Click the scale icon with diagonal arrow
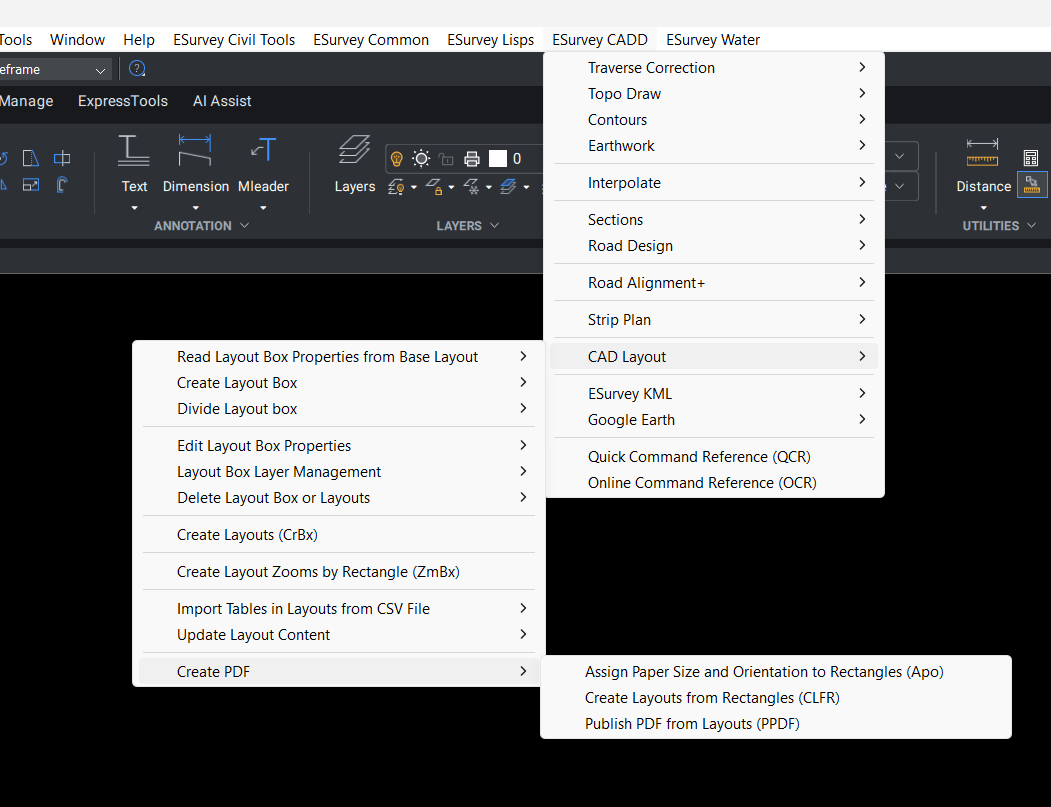 coord(31,185)
